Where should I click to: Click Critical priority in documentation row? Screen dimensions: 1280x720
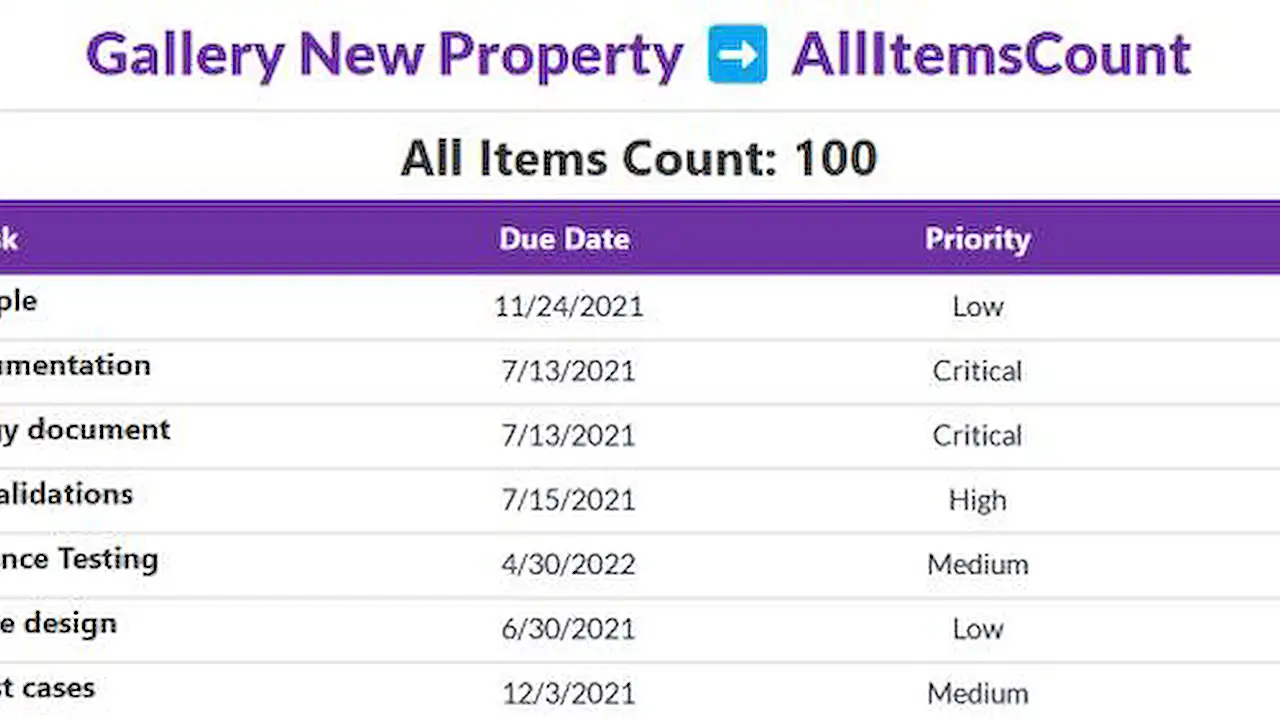[977, 371]
